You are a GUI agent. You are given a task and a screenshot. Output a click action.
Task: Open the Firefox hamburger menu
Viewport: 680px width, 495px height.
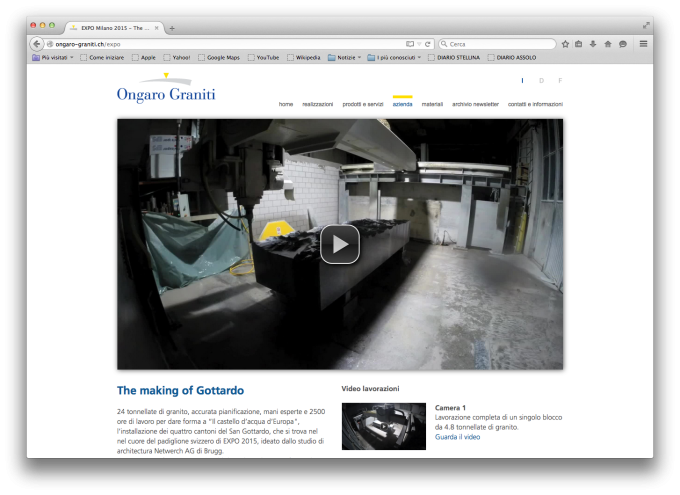click(x=644, y=44)
